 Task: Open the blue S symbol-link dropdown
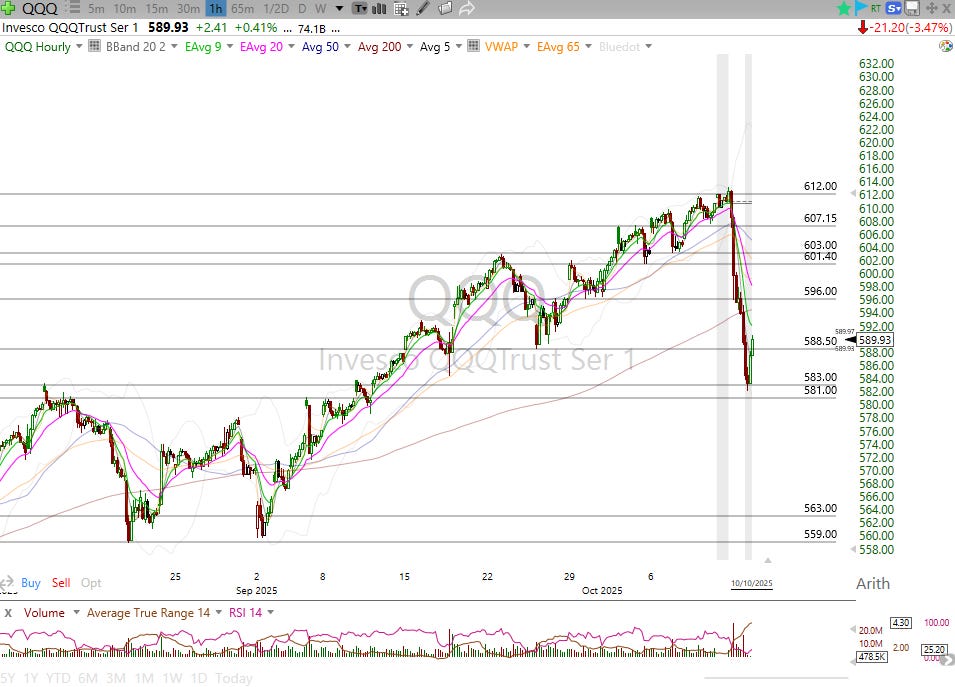893,9
